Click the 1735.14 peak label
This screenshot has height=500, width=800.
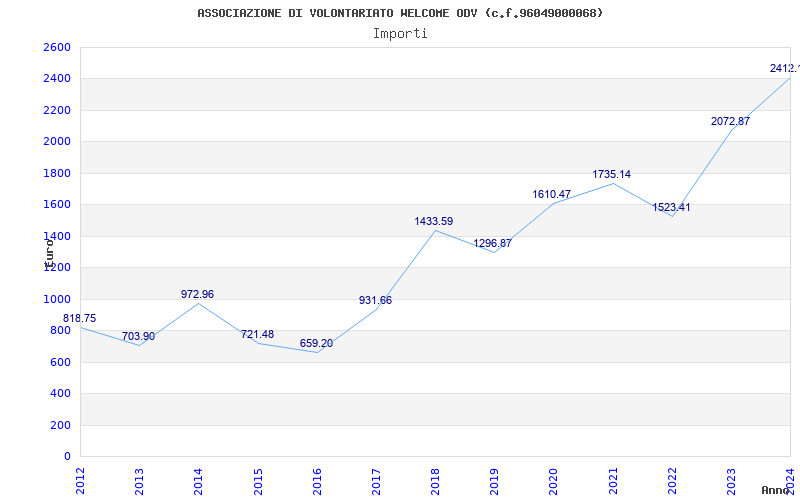click(611, 174)
